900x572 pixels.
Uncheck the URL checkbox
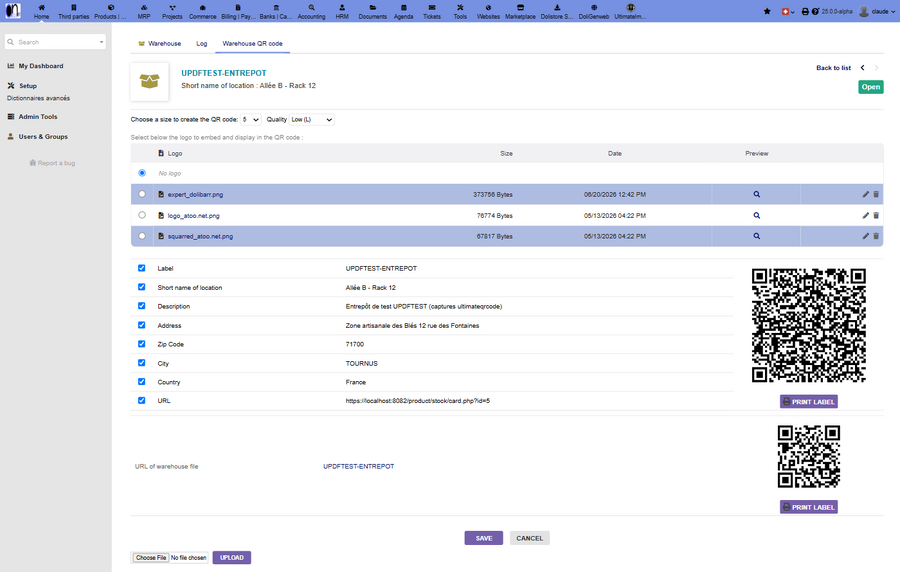(x=142, y=400)
